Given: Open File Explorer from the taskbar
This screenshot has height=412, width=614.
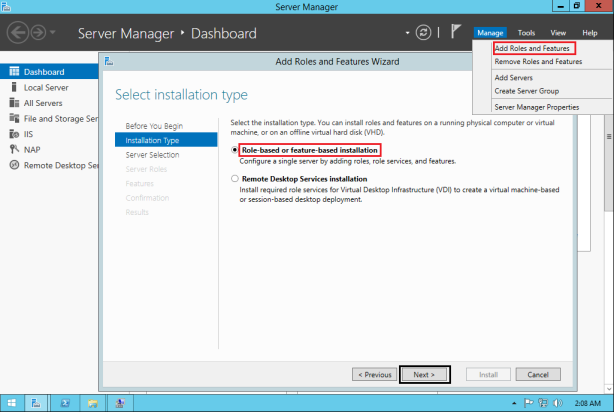Looking at the screenshot, I should pos(92,403).
